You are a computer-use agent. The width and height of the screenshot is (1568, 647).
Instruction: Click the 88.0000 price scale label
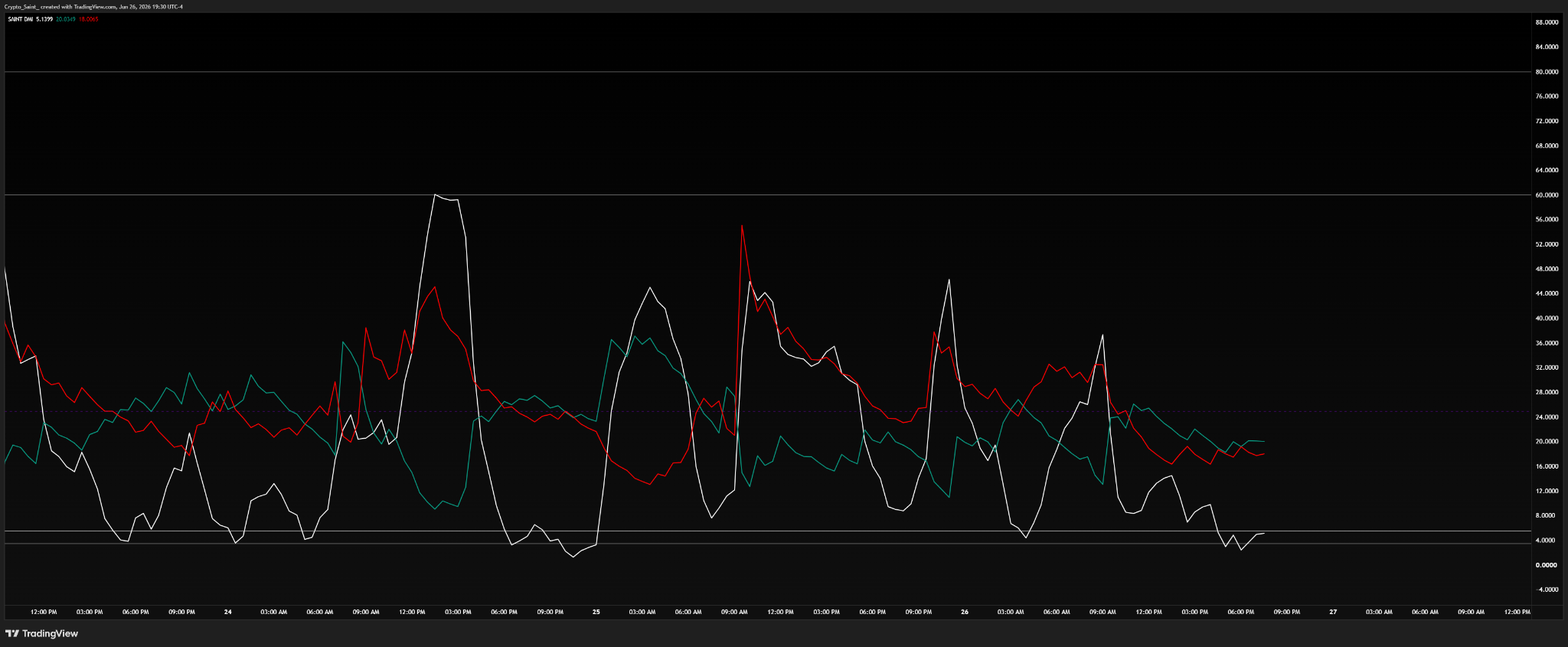[1549, 22]
